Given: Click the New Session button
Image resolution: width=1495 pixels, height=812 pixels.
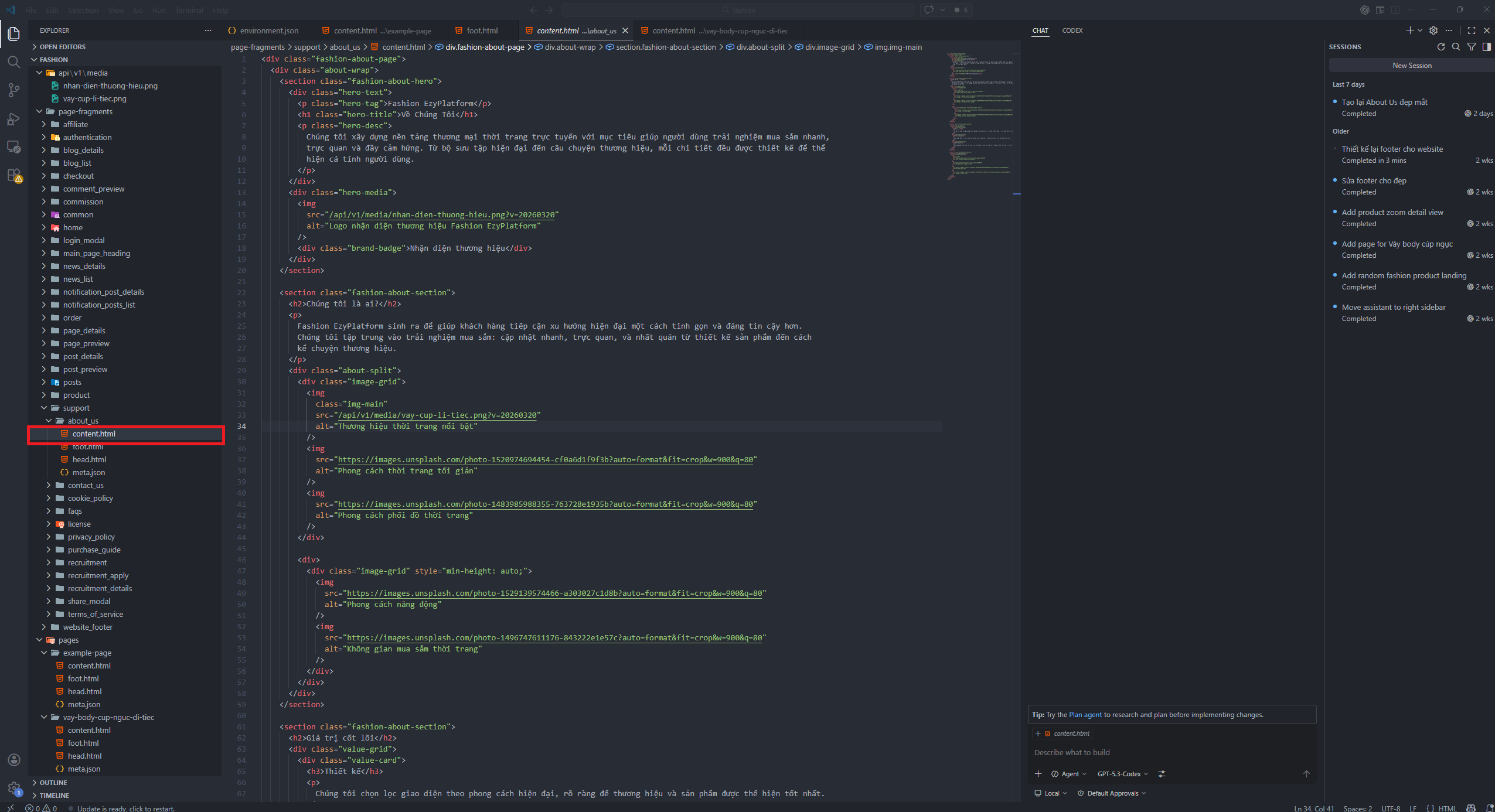Looking at the screenshot, I should 1412,66.
